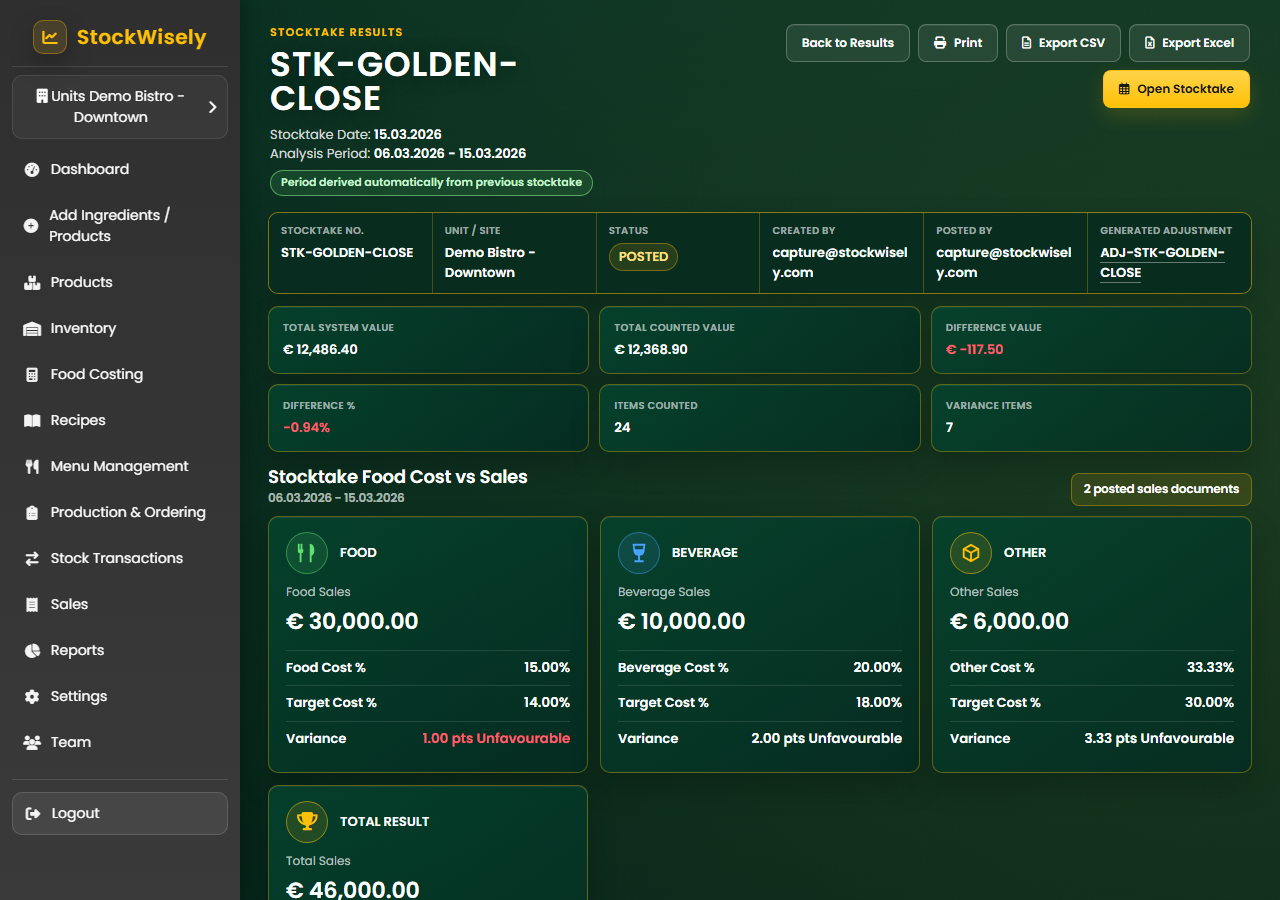
Task: Click the 2 posted sales documents badge
Action: [x=1161, y=489]
